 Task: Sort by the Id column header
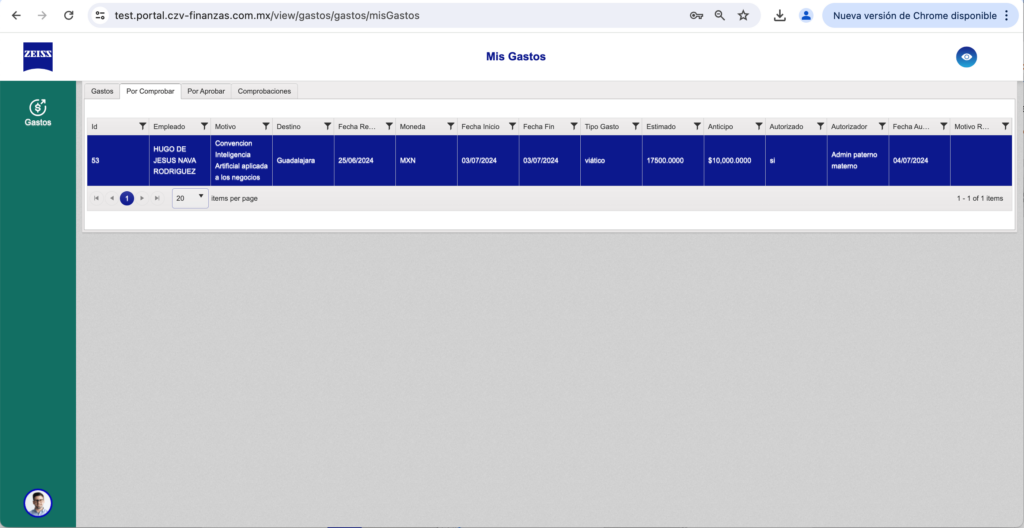94,126
